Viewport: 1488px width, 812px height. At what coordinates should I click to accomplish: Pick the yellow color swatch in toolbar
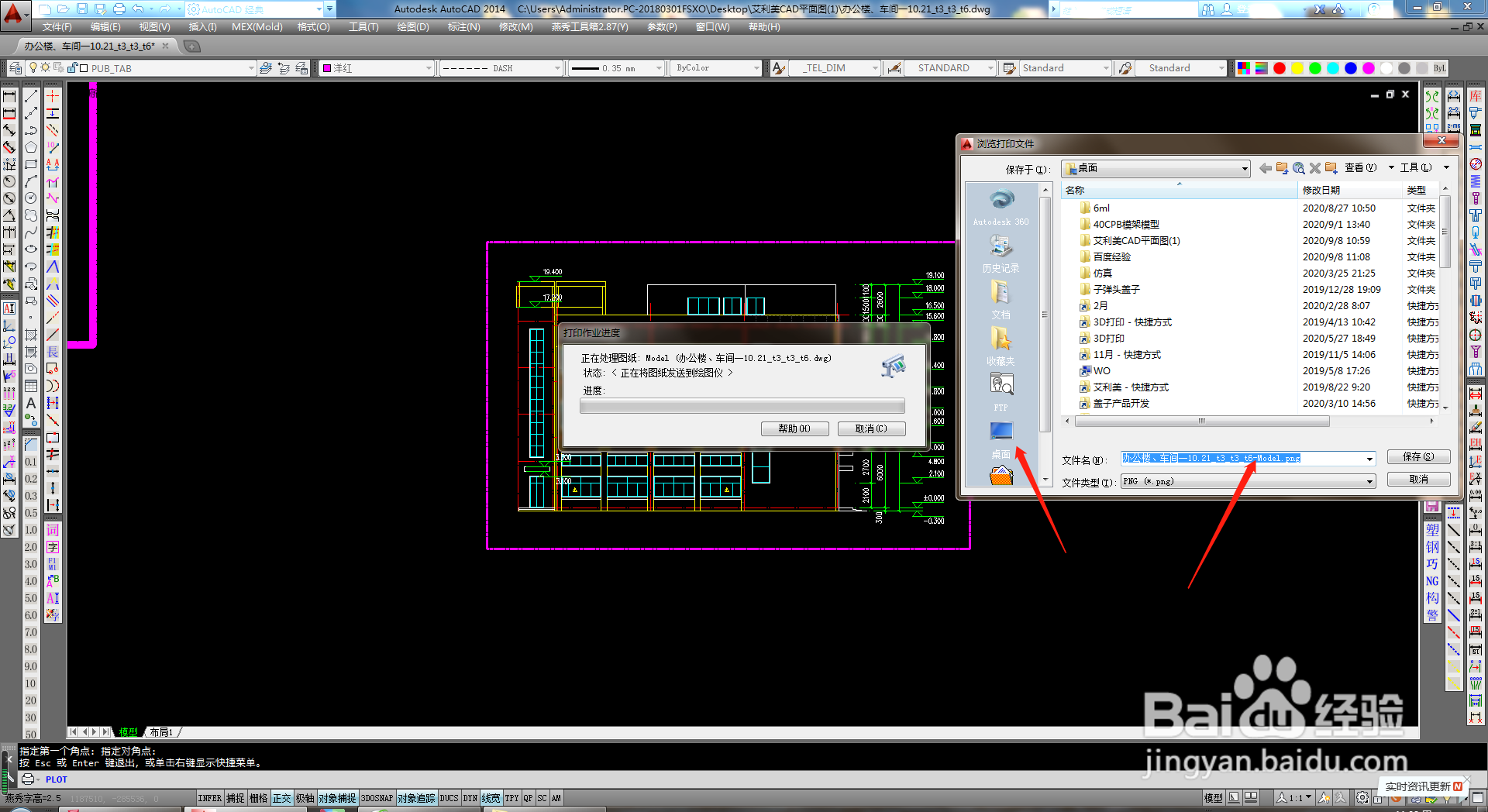point(1297,68)
